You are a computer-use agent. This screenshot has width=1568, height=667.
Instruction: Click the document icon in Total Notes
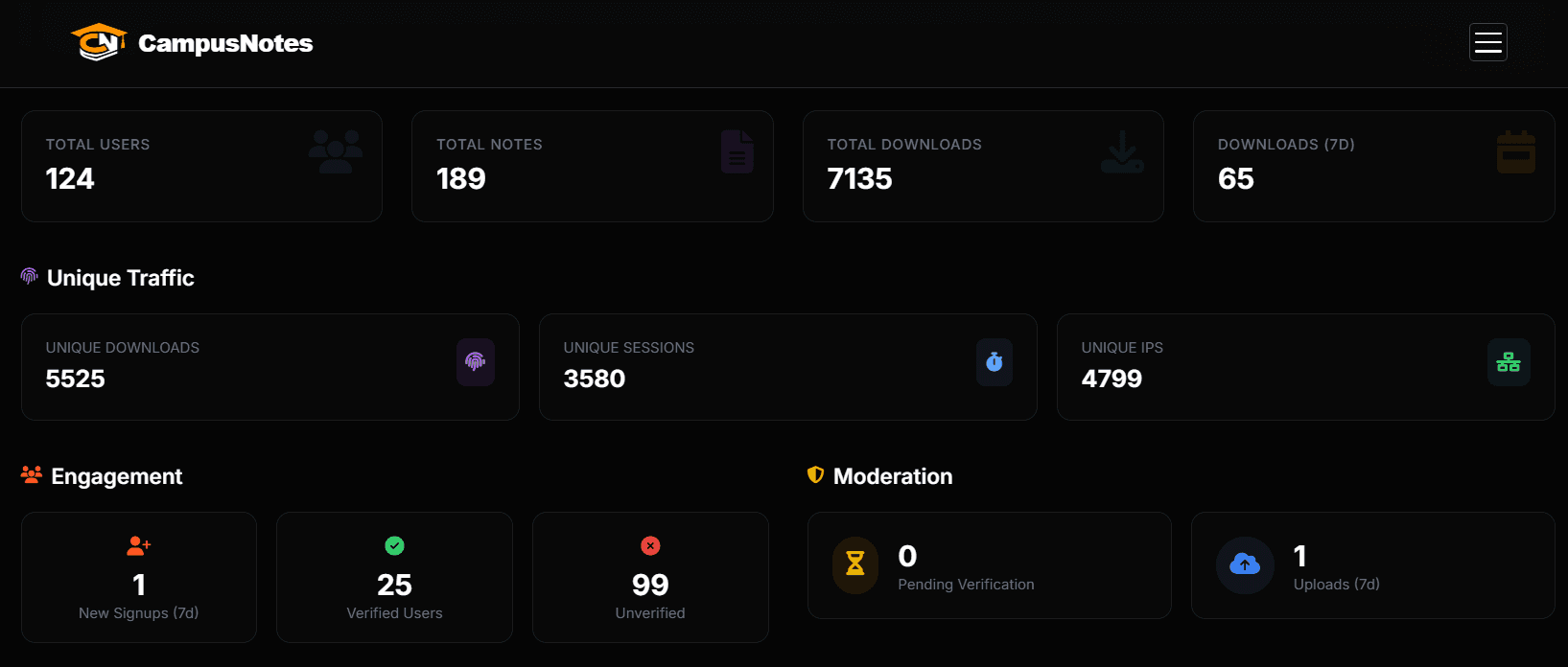[737, 151]
